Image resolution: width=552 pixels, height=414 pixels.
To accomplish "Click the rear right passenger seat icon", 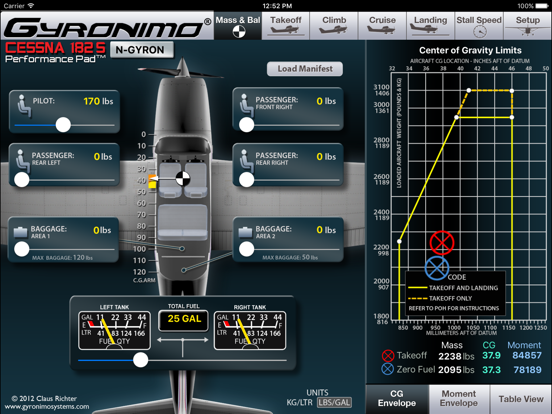I will click(246, 160).
